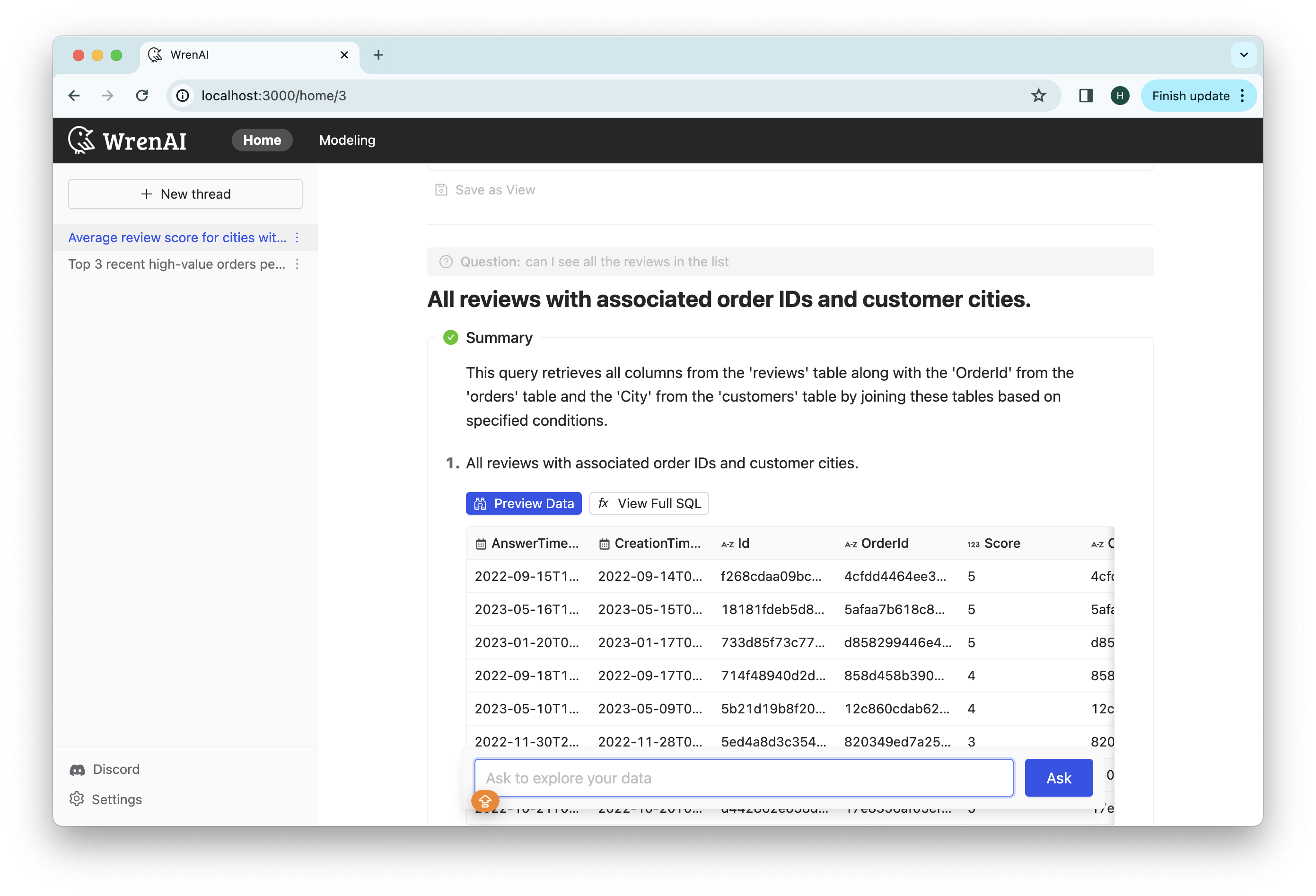This screenshot has width=1316, height=896.
Task: Open options for Top 3 recent orders thread
Action: coord(297,264)
